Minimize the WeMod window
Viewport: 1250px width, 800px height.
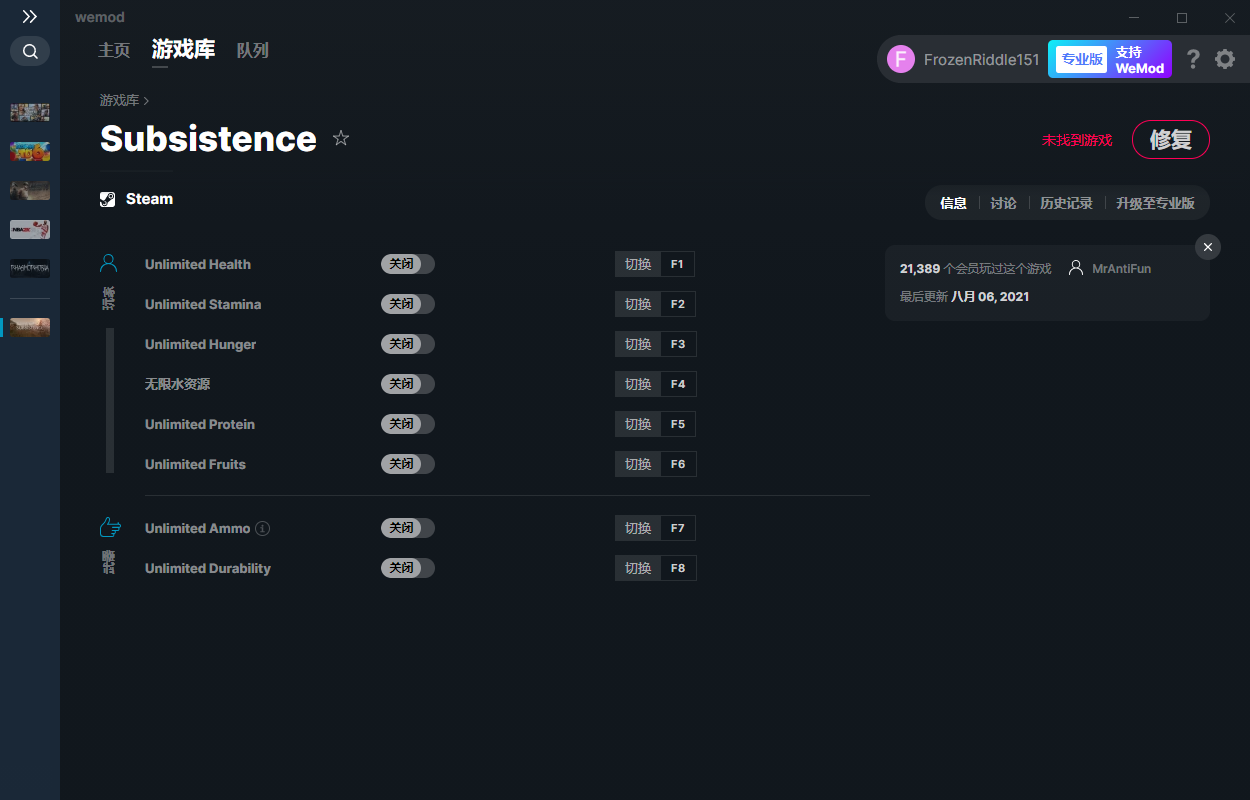click(x=1134, y=18)
